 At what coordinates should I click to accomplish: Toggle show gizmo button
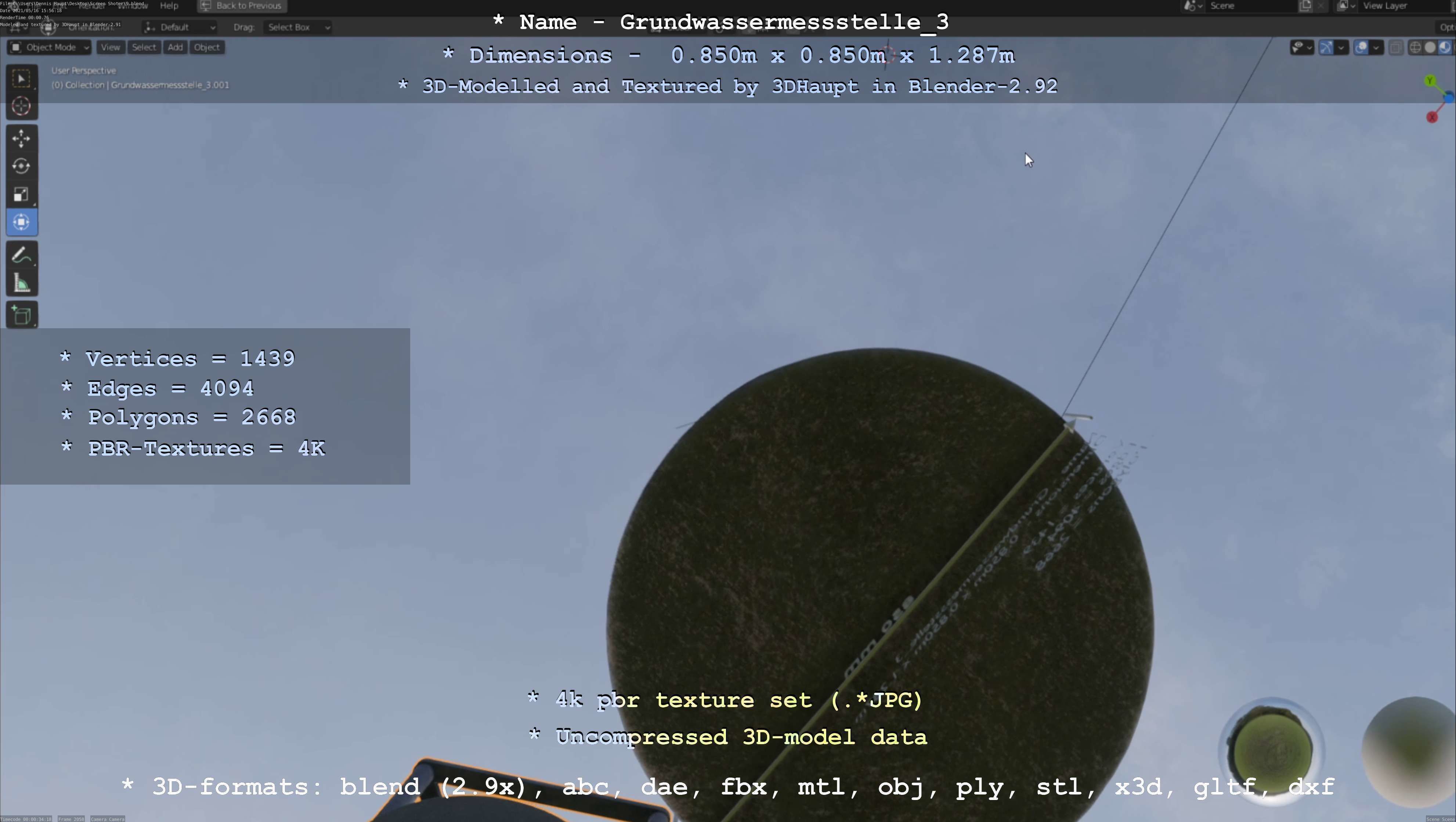coord(1326,47)
